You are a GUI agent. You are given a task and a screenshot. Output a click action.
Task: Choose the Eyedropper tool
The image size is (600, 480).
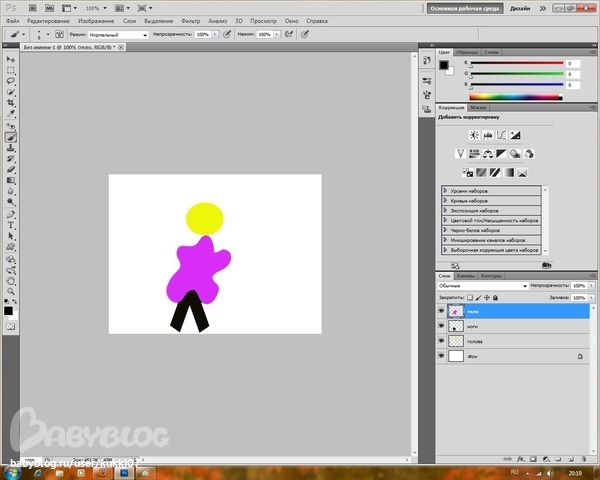[x=11, y=115]
